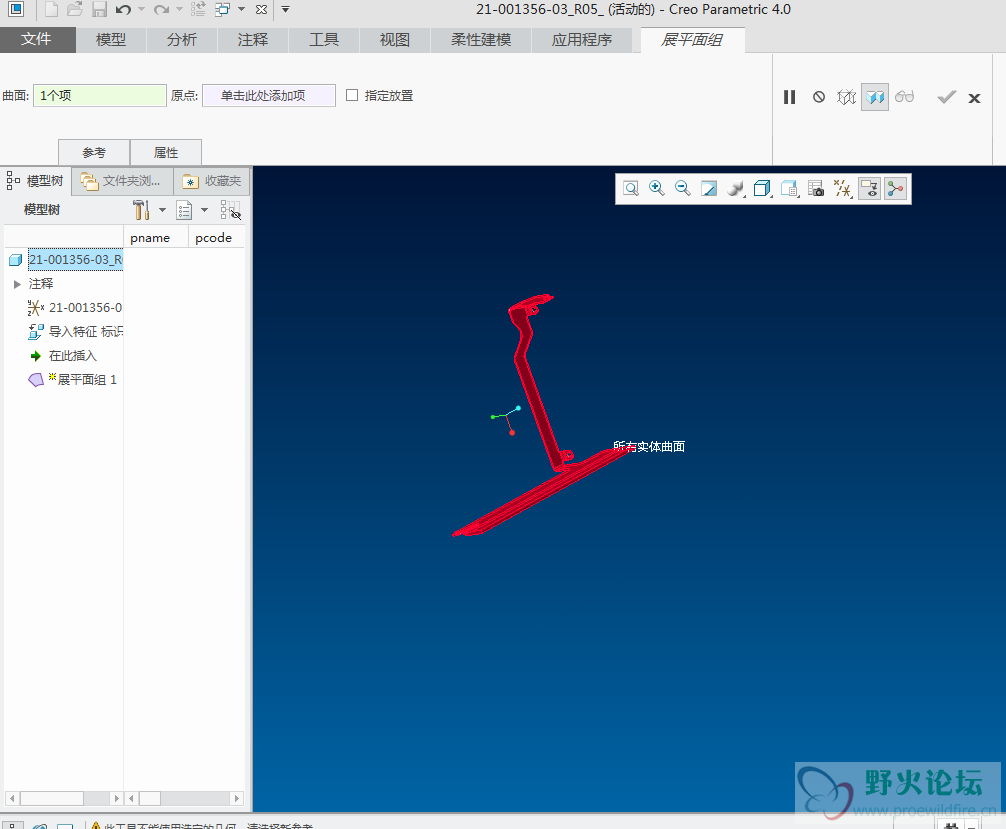Switch to the 模型 ribbon tab
Image resolution: width=1006 pixels, height=829 pixels.
tap(111, 40)
